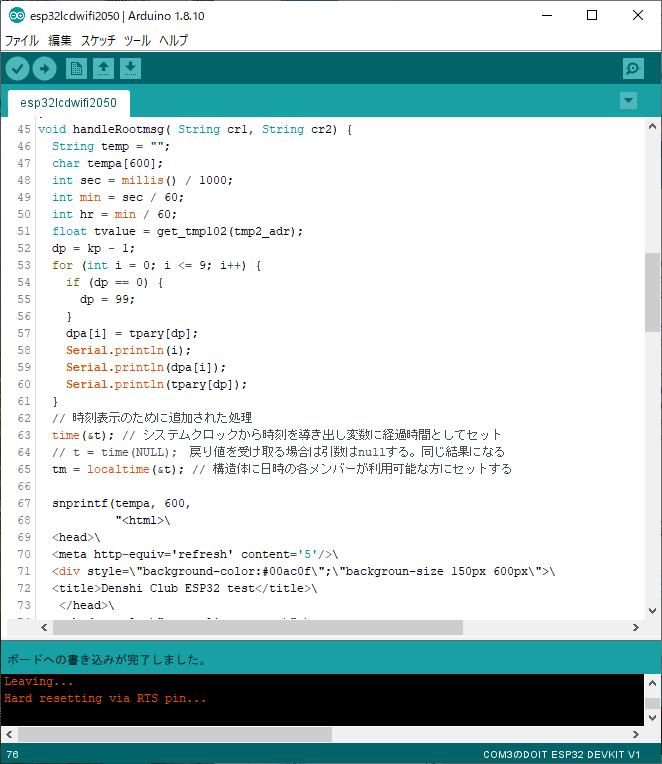
Task: Open the ツール menu
Action: point(137,41)
